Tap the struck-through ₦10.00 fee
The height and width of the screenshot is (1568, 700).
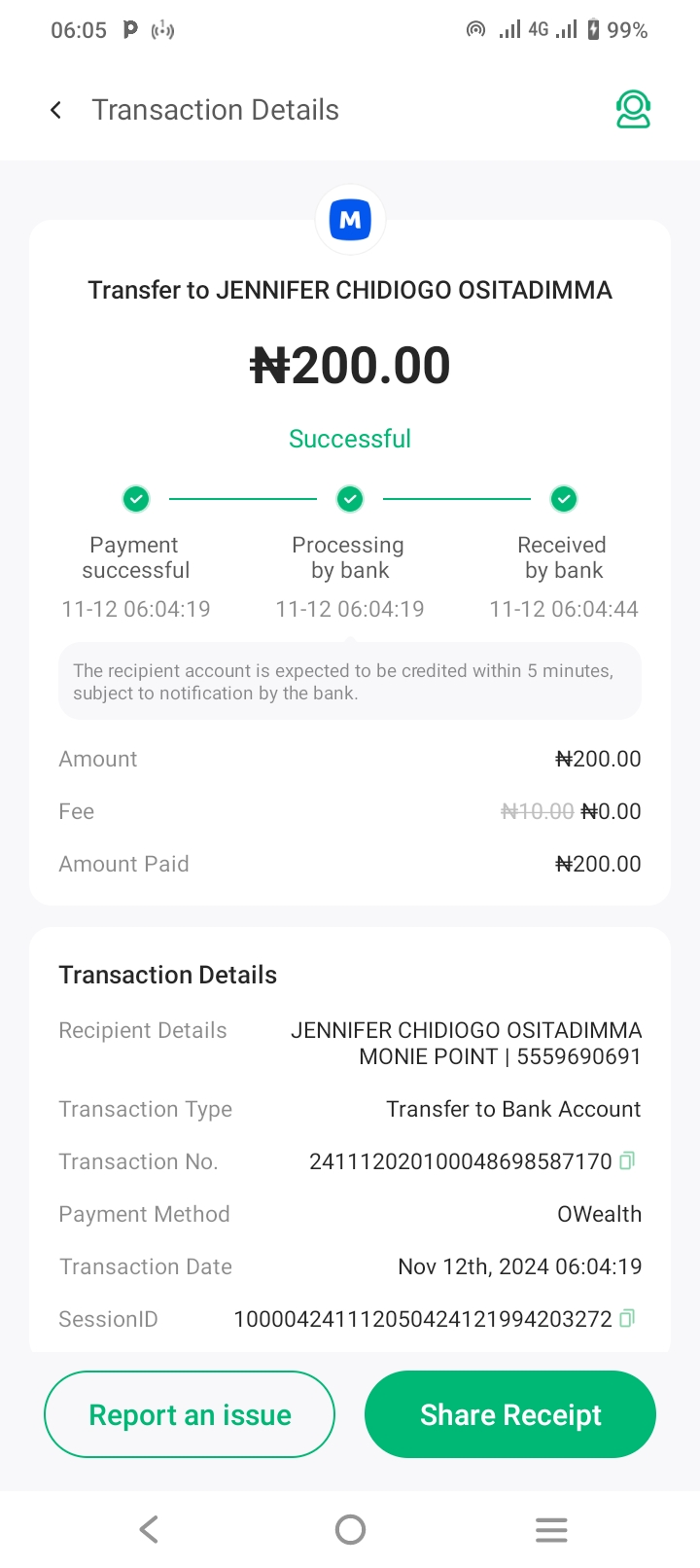coord(537,811)
